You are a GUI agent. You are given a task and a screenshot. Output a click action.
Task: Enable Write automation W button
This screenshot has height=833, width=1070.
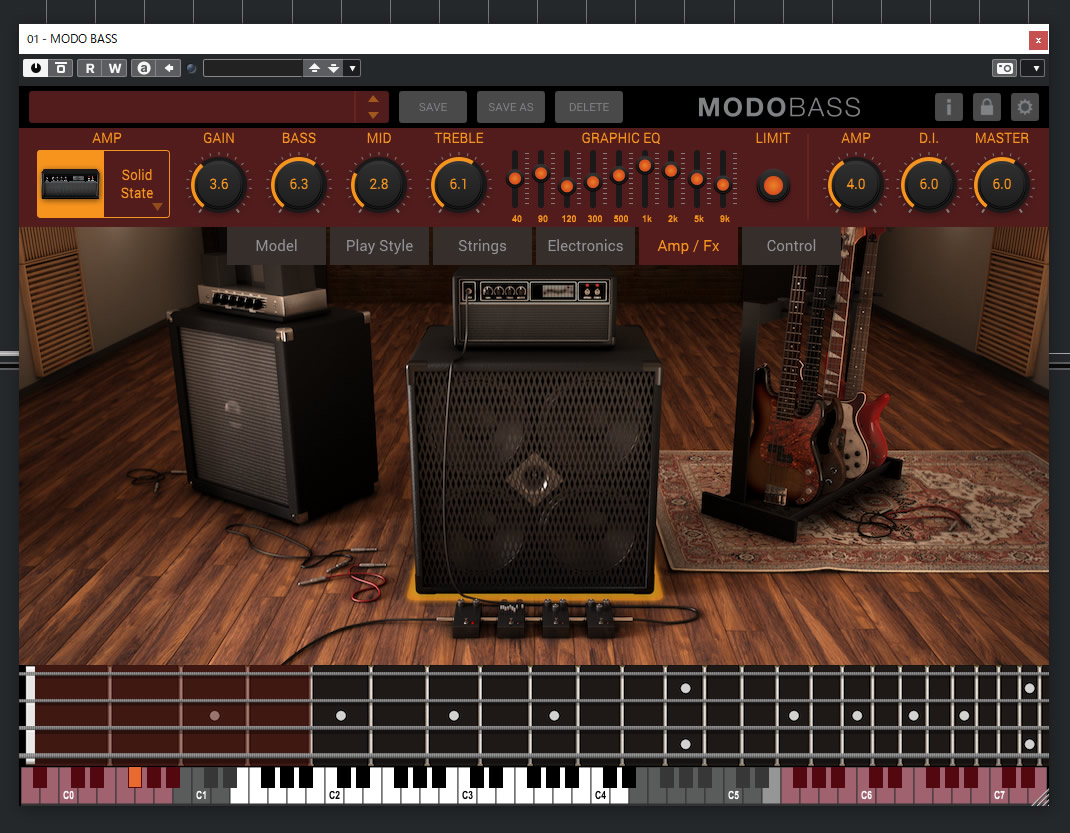[x=115, y=68]
